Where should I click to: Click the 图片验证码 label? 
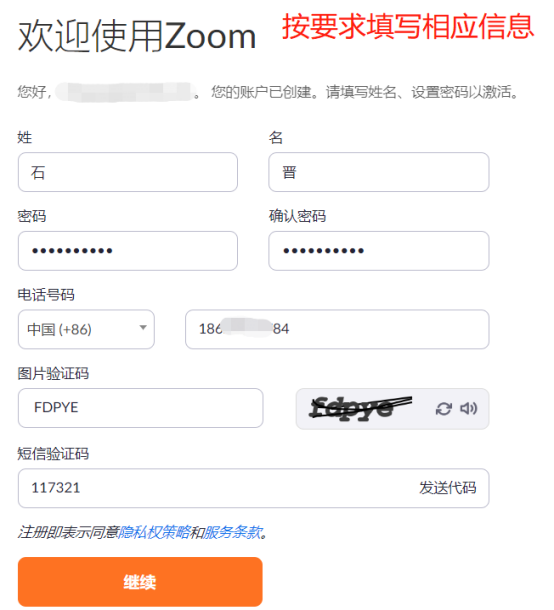pyautogui.click(x=53, y=373)
